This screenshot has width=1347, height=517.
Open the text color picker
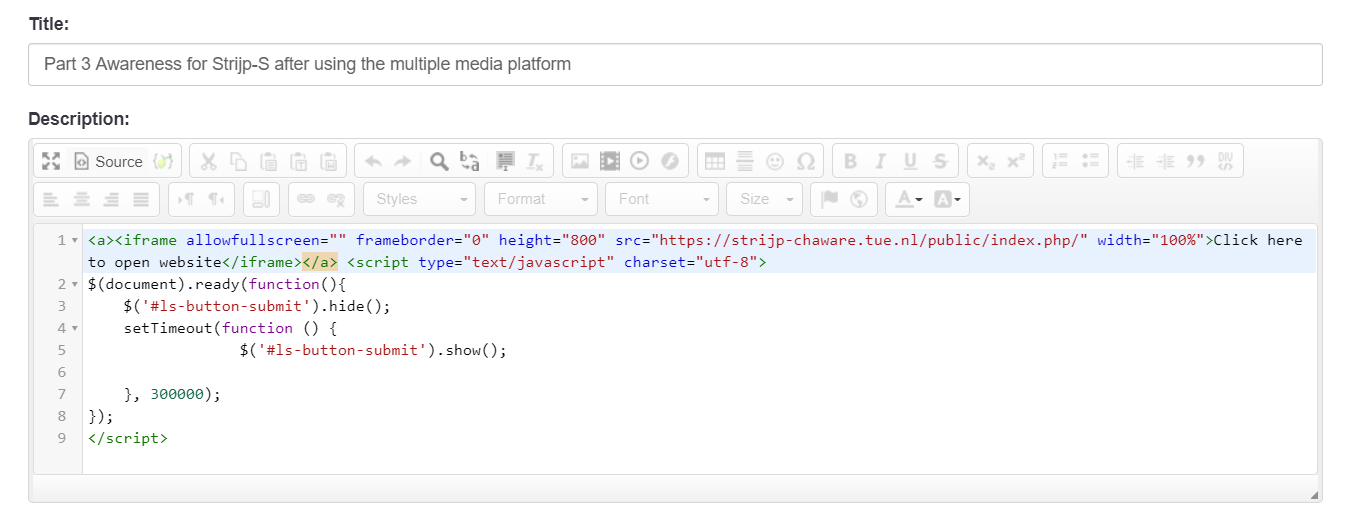[908, 199]
